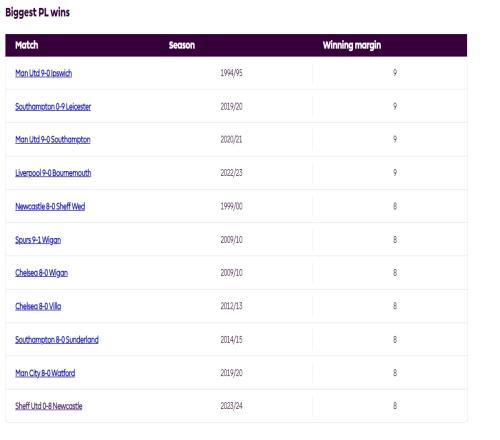Select the 2014/15 season cell

click(231, 339)
